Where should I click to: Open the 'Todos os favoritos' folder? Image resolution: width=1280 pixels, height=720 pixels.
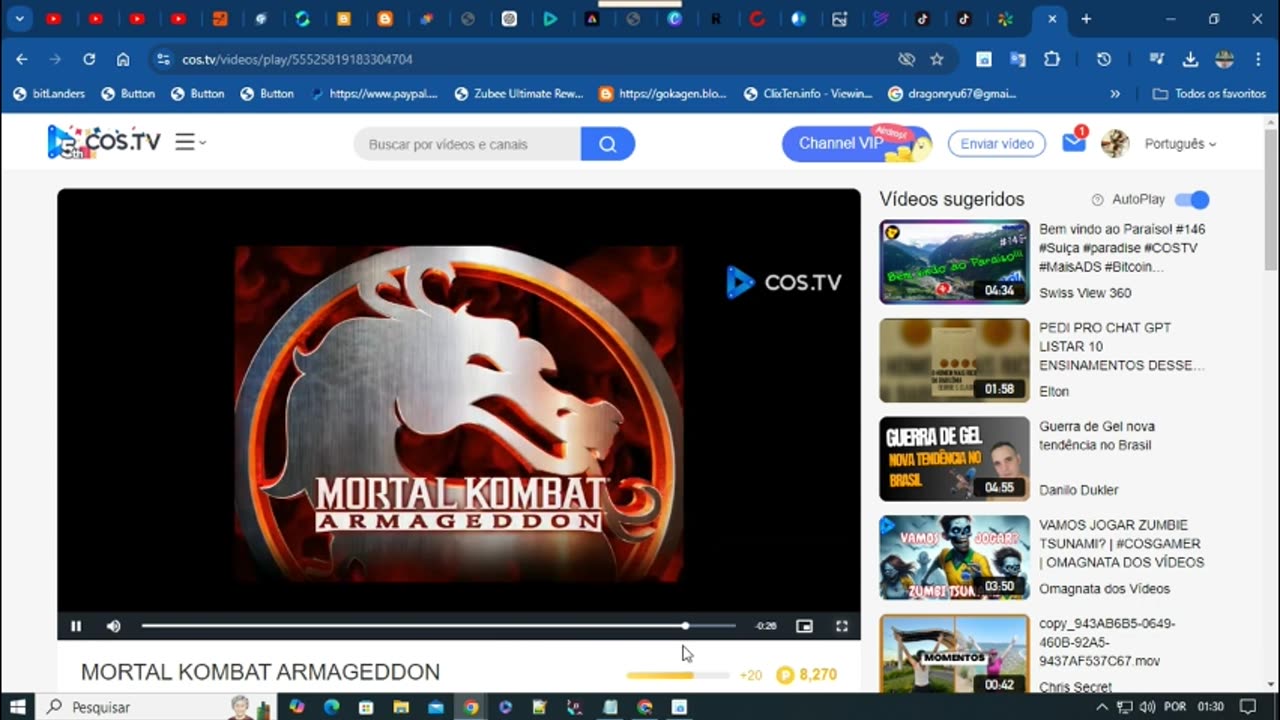[1210, 93]
